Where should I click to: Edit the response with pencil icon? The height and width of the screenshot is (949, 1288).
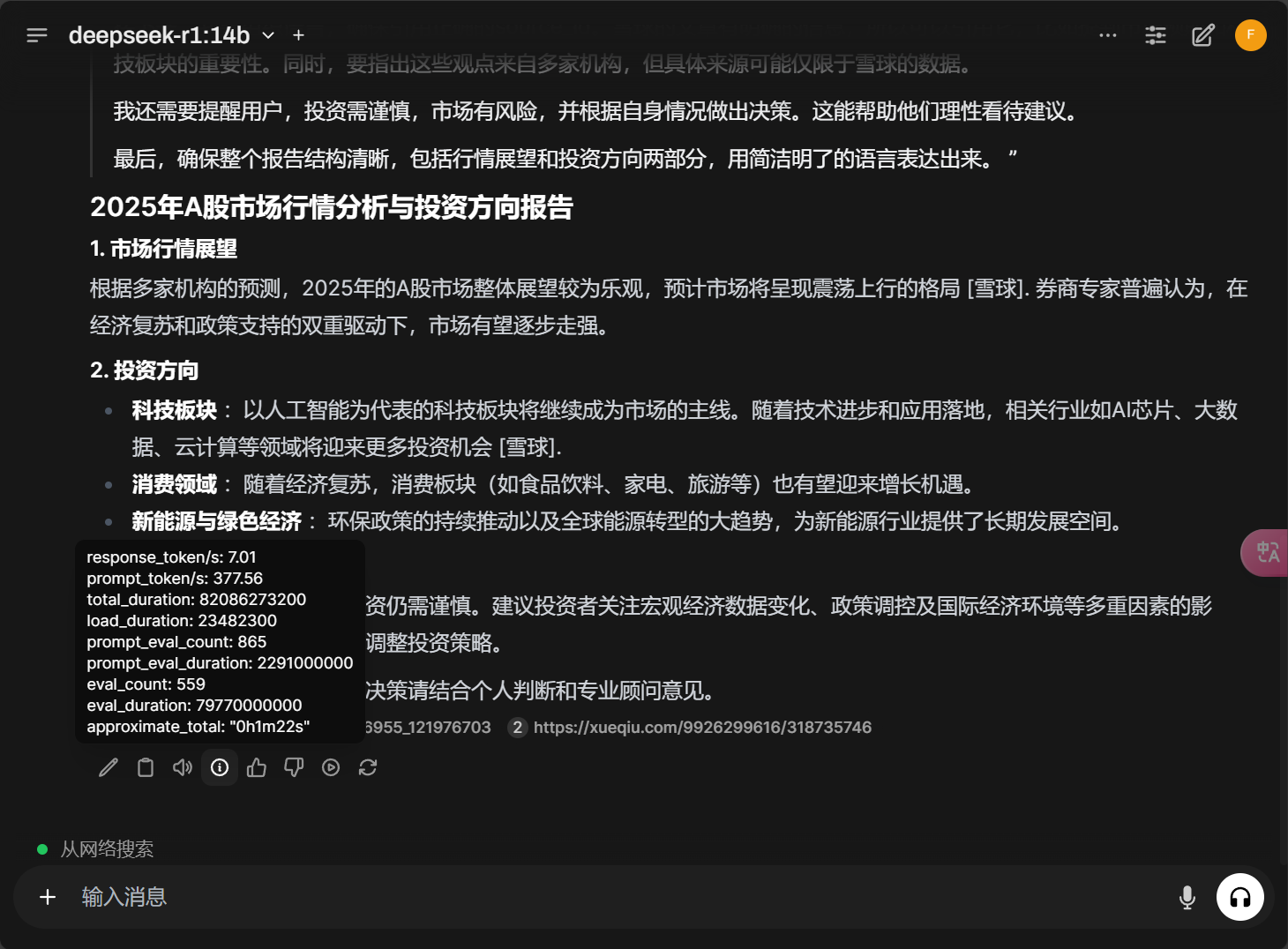[109, 767]
